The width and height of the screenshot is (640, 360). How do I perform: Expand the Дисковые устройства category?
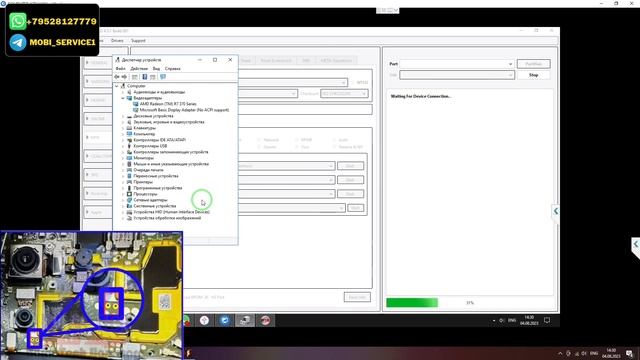(x=123, y=116)
